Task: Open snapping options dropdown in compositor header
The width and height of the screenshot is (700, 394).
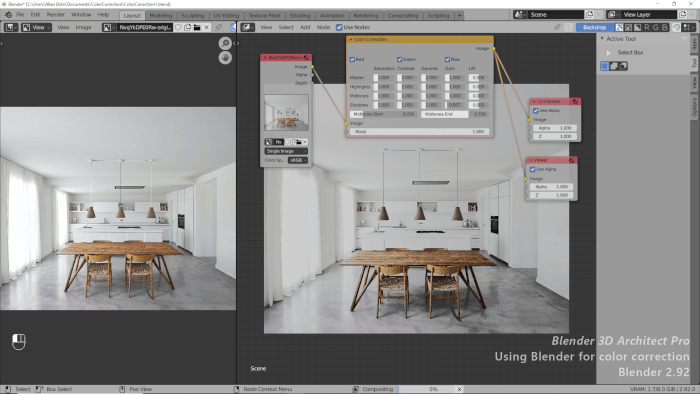Action: click(x=689, y=27)
